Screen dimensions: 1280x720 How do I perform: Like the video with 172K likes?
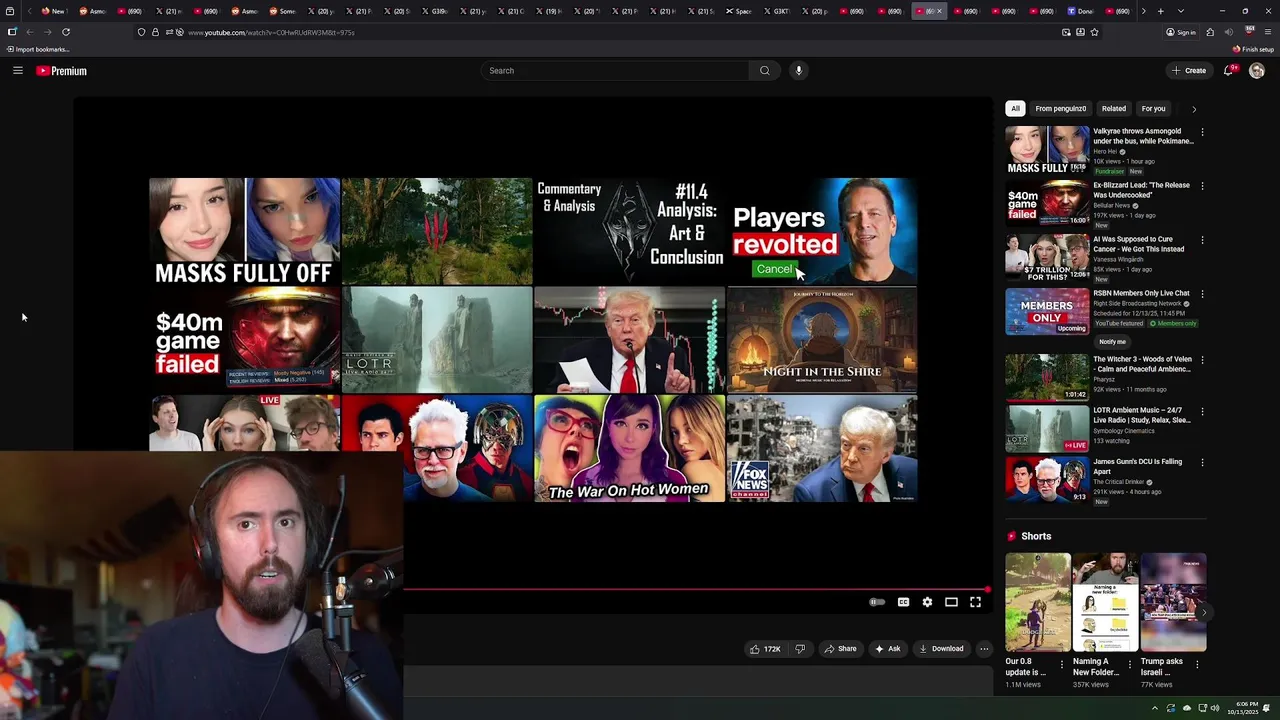coord(765,649)
